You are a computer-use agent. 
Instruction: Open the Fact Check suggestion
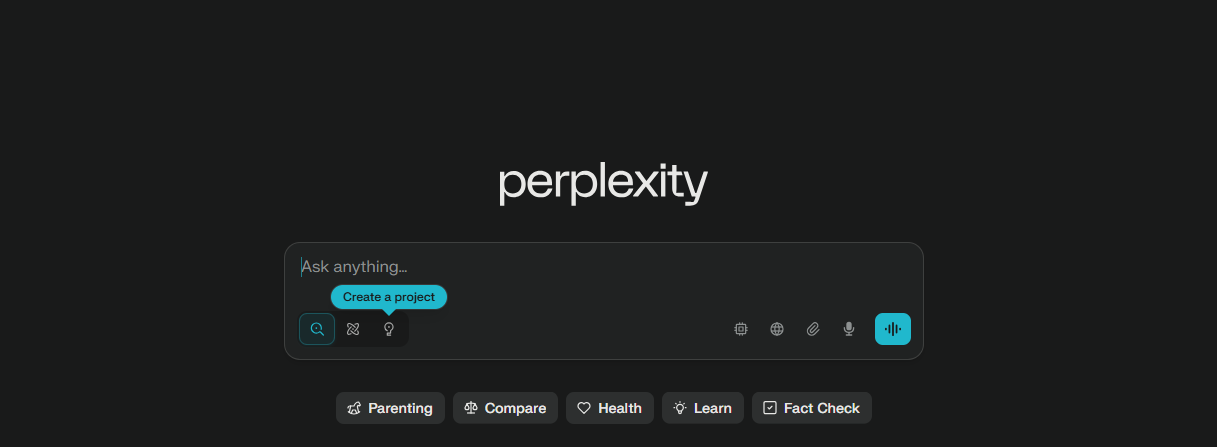click(812, 408)
